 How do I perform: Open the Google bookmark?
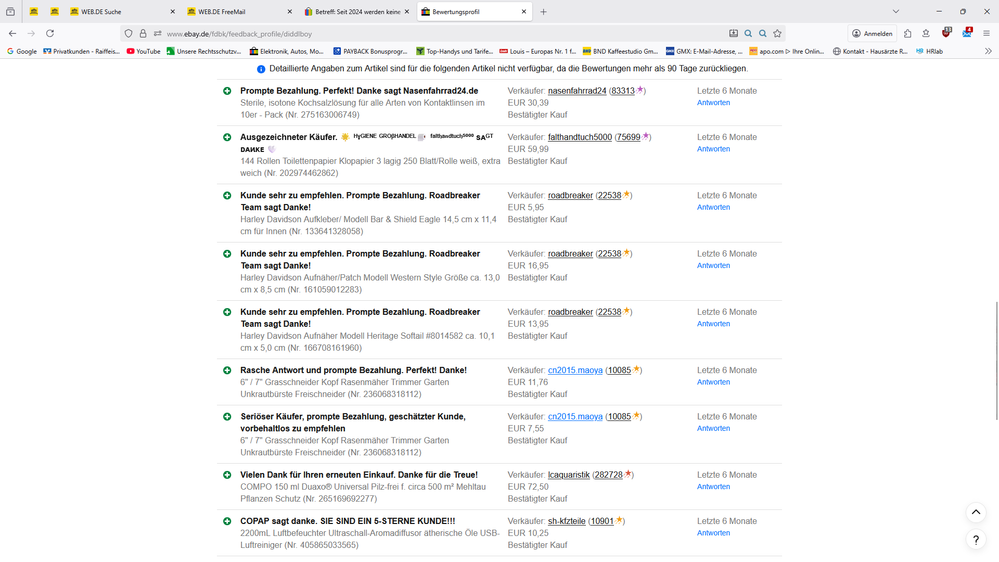click(22, 51)
